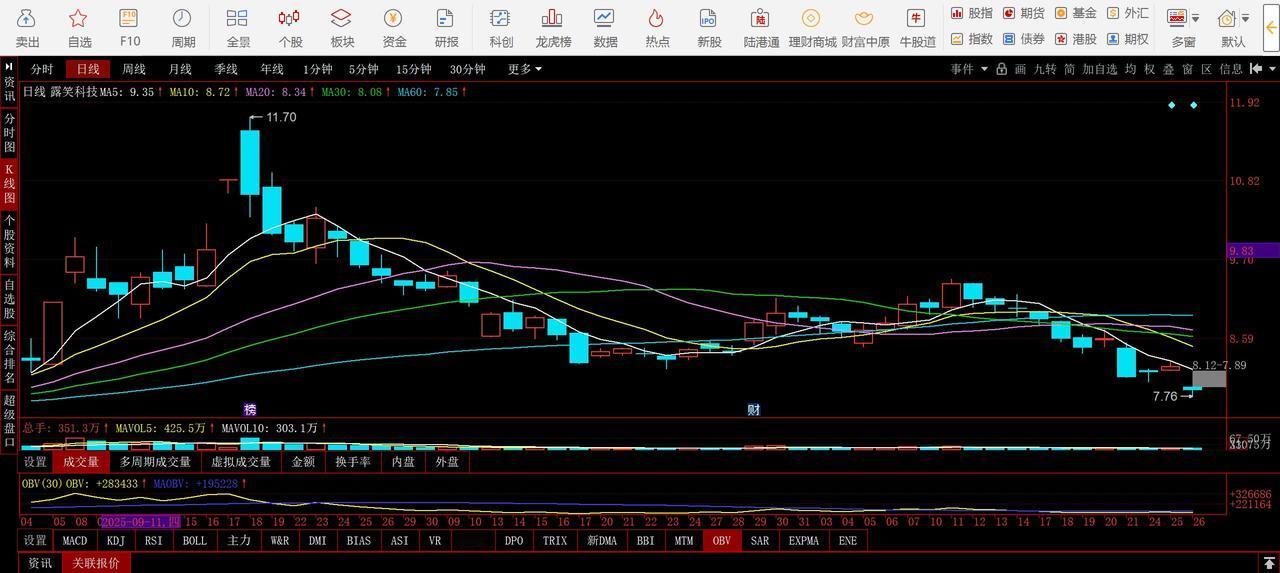
Task: Open the 更多 periods dropdown
Action: (524, 69)
